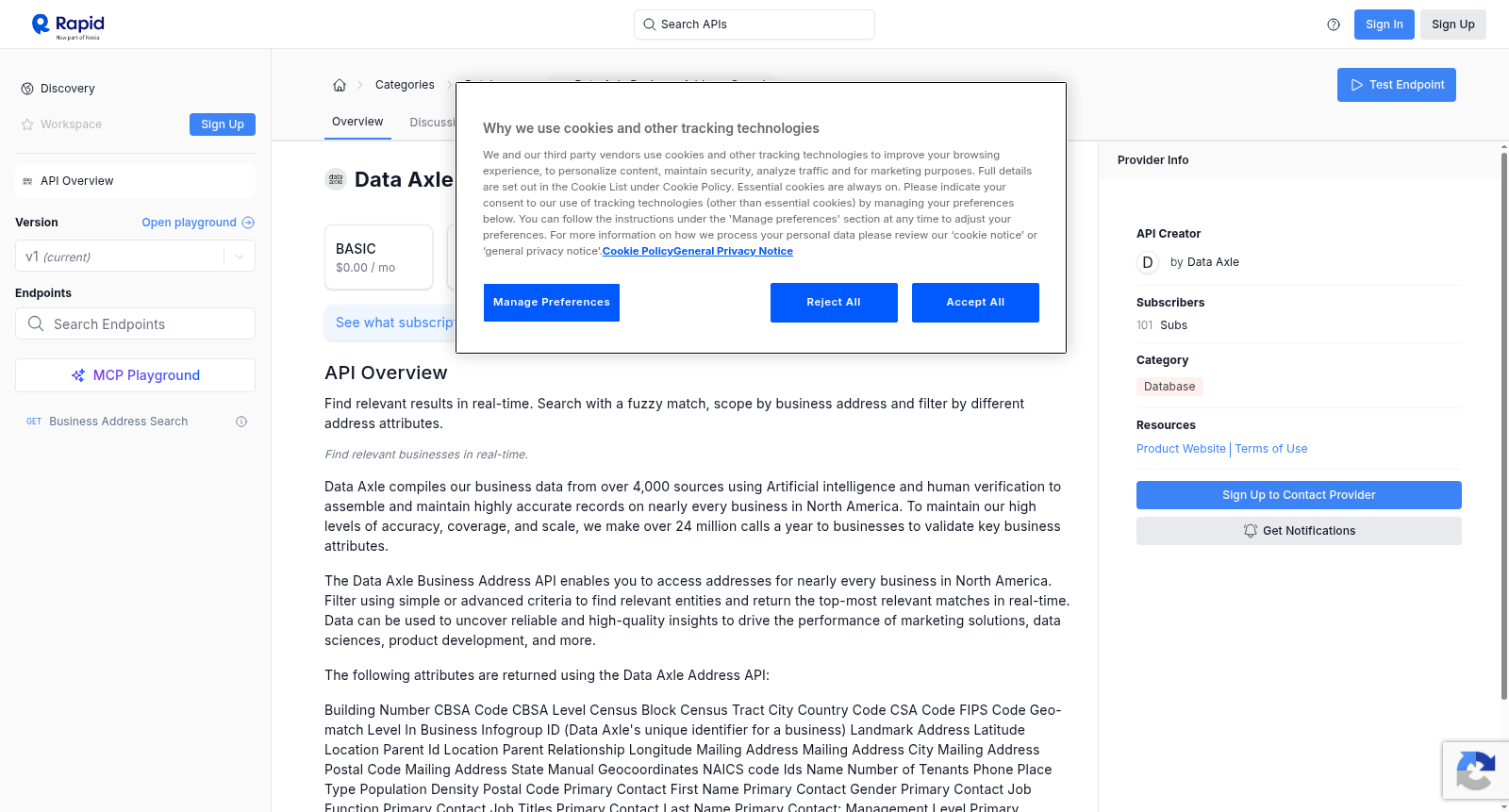Open Categories breadcrumb

(405, 85)
